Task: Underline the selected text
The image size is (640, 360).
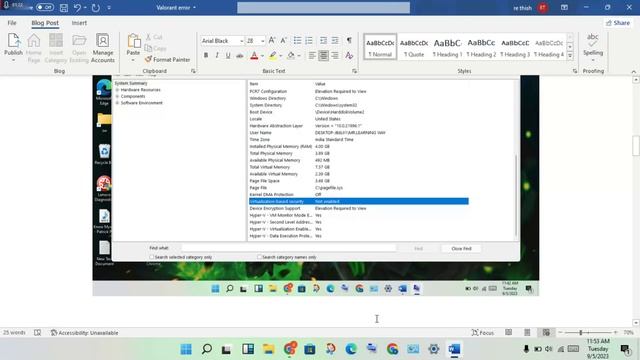Action: tap(228, 55)
